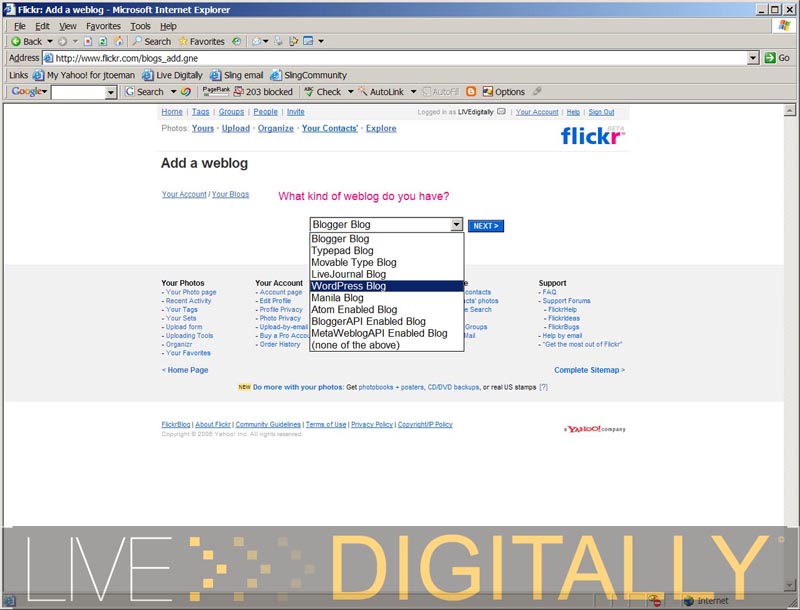This screenshot has width=800, height=610.
Task: Click the IE Back button
Action: coord(26,42)
